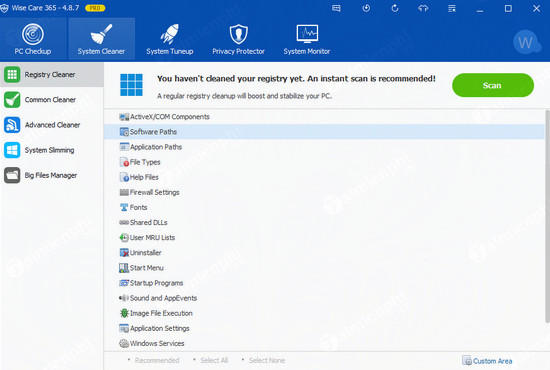Select Registry Cleaner in sidebar
The height and width of the screenshot is (370, 550).
click(52, 75)
